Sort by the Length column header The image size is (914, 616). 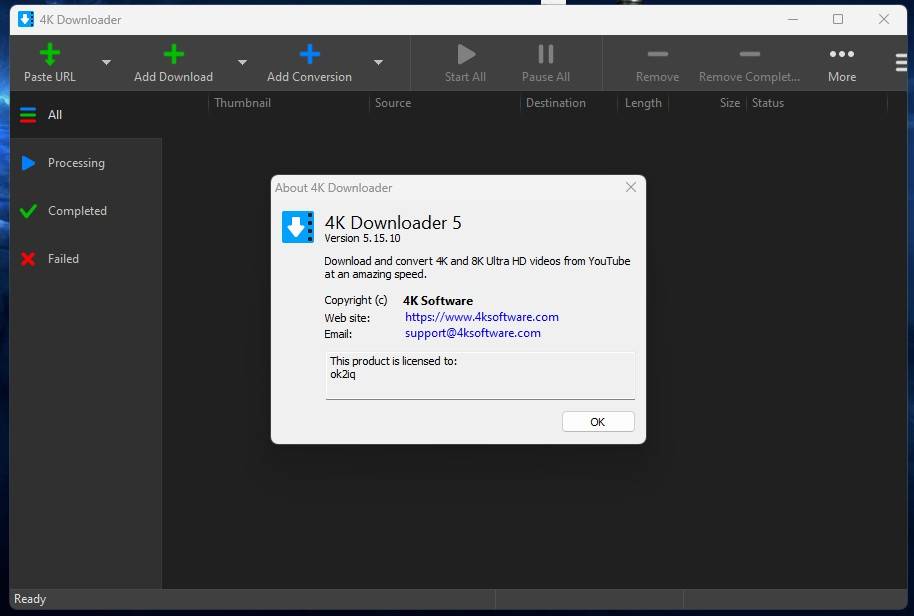643,103
